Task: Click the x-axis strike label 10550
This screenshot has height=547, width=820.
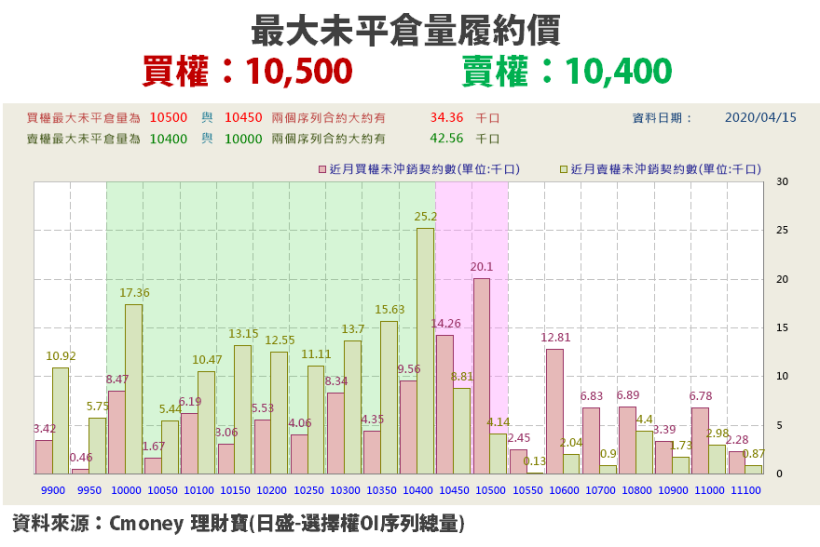Action: click(528, 491)
